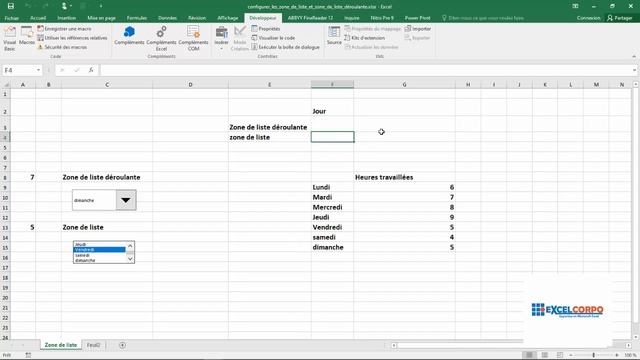Open the Visual Basic editor
The height and width of the screenshot is (360, 640).
point(9,38)
